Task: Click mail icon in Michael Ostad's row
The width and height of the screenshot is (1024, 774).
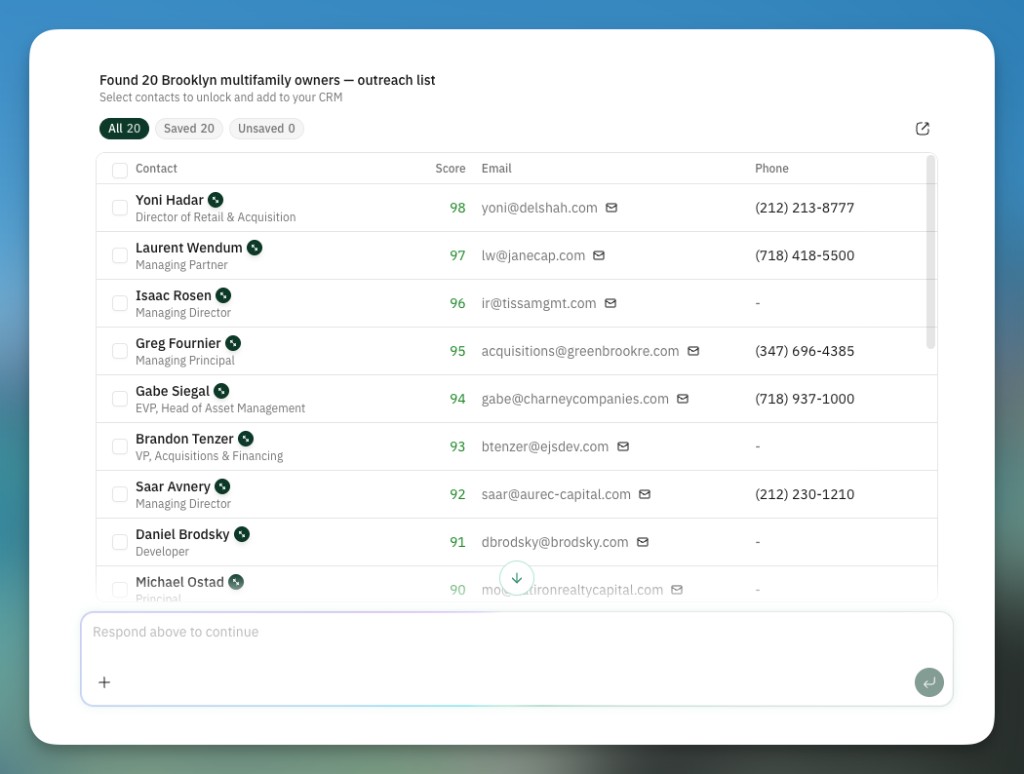Action: (677, 589)
